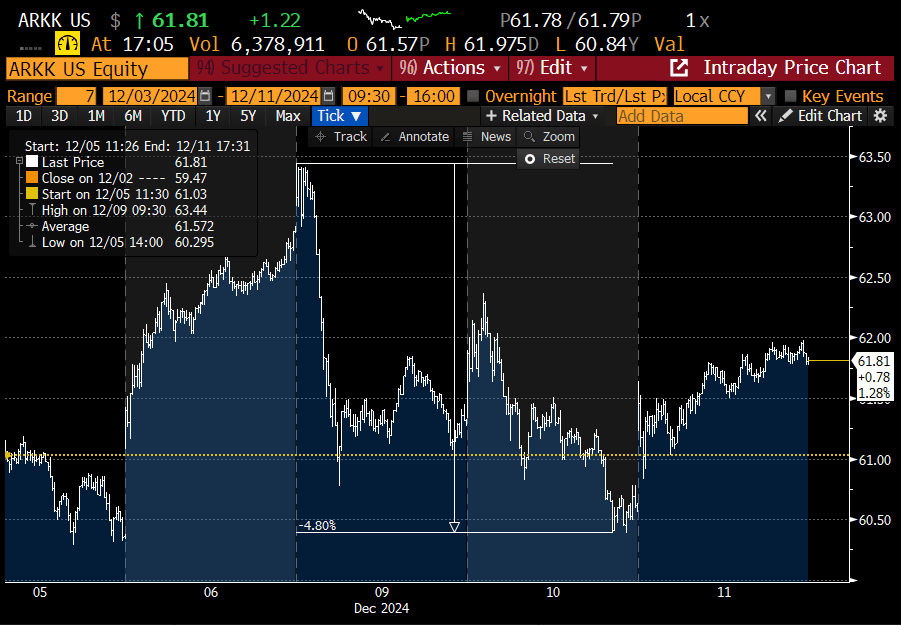Open the Intraday Price Chart popout icon

[x=679, y=68]
